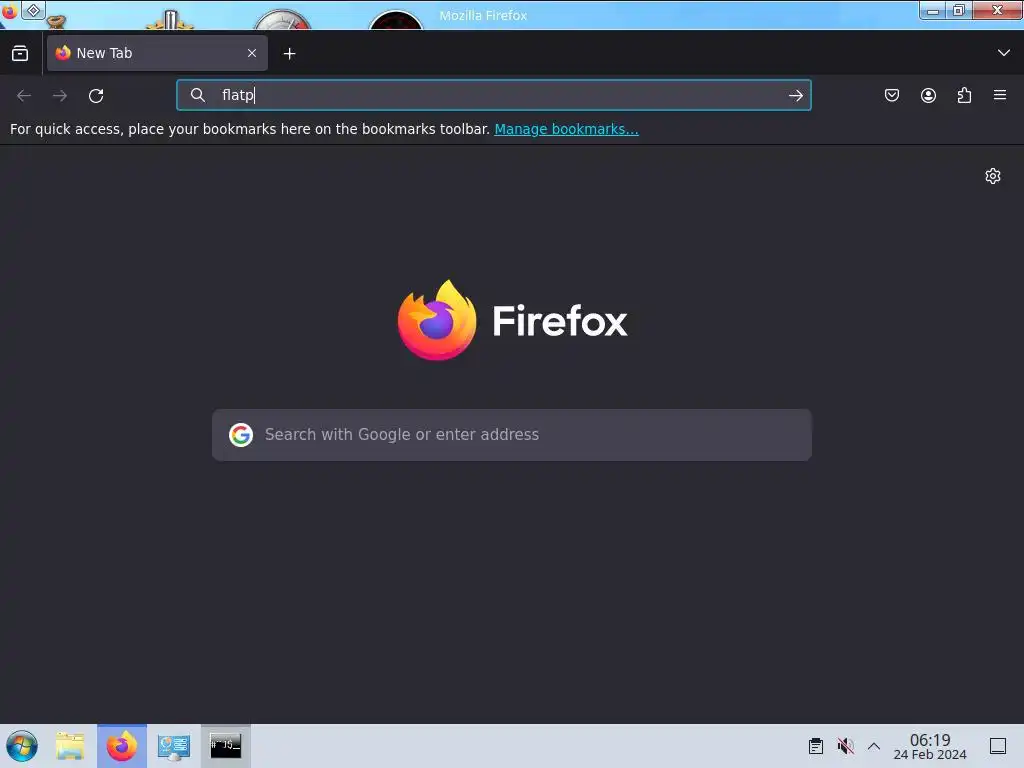Expand hidden system tray icons

pos(874,746)
